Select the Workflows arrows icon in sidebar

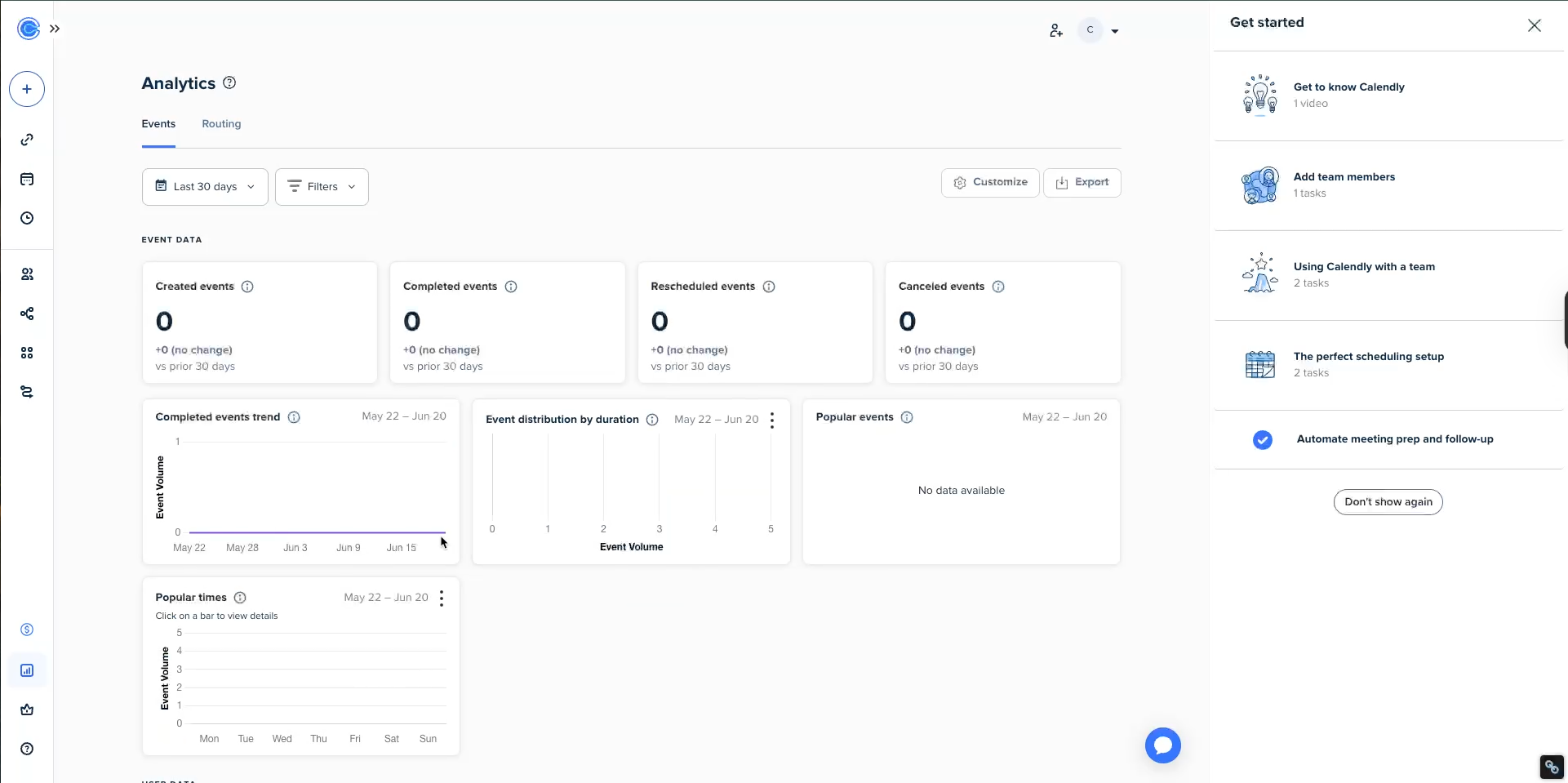[27, 392]
